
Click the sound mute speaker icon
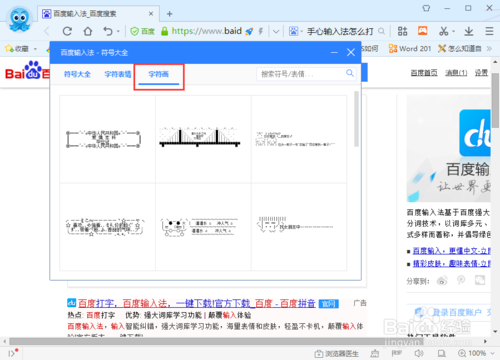click(419, 353)
